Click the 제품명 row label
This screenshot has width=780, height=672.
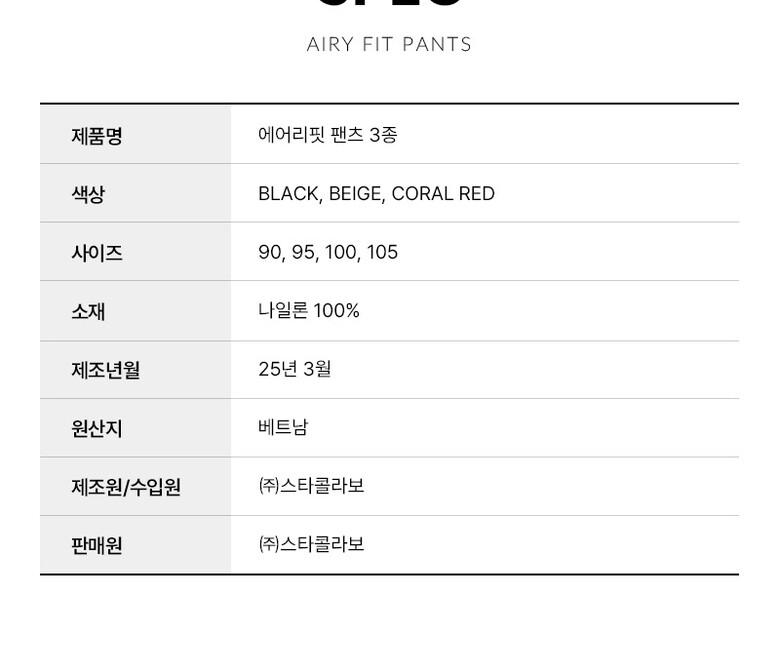96,135
